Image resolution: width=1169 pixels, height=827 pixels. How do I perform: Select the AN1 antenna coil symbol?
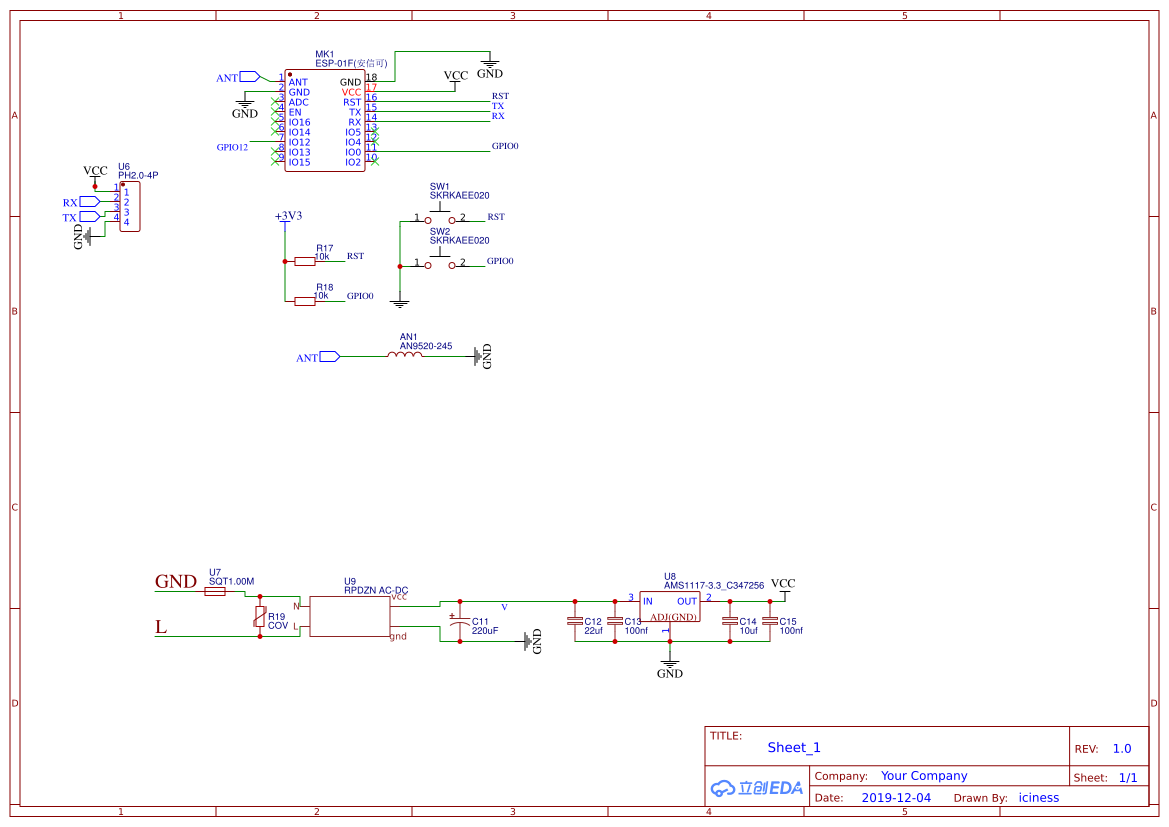click(x=404, y=356)
